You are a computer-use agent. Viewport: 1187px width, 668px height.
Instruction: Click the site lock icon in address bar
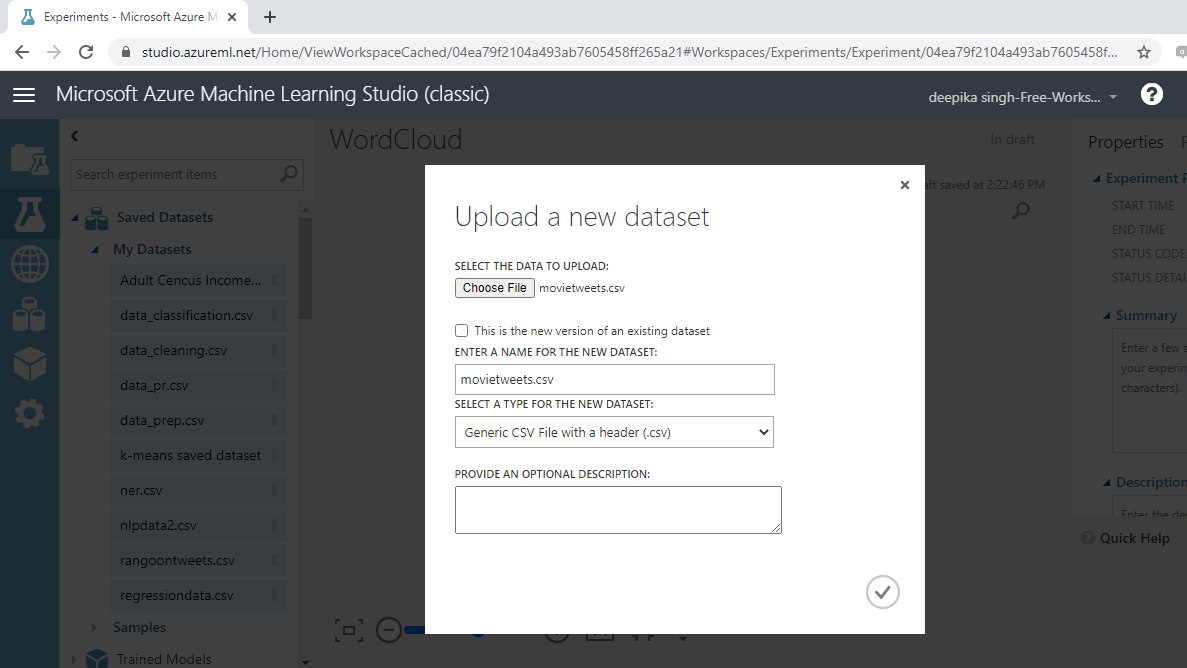tap(126, 52)
